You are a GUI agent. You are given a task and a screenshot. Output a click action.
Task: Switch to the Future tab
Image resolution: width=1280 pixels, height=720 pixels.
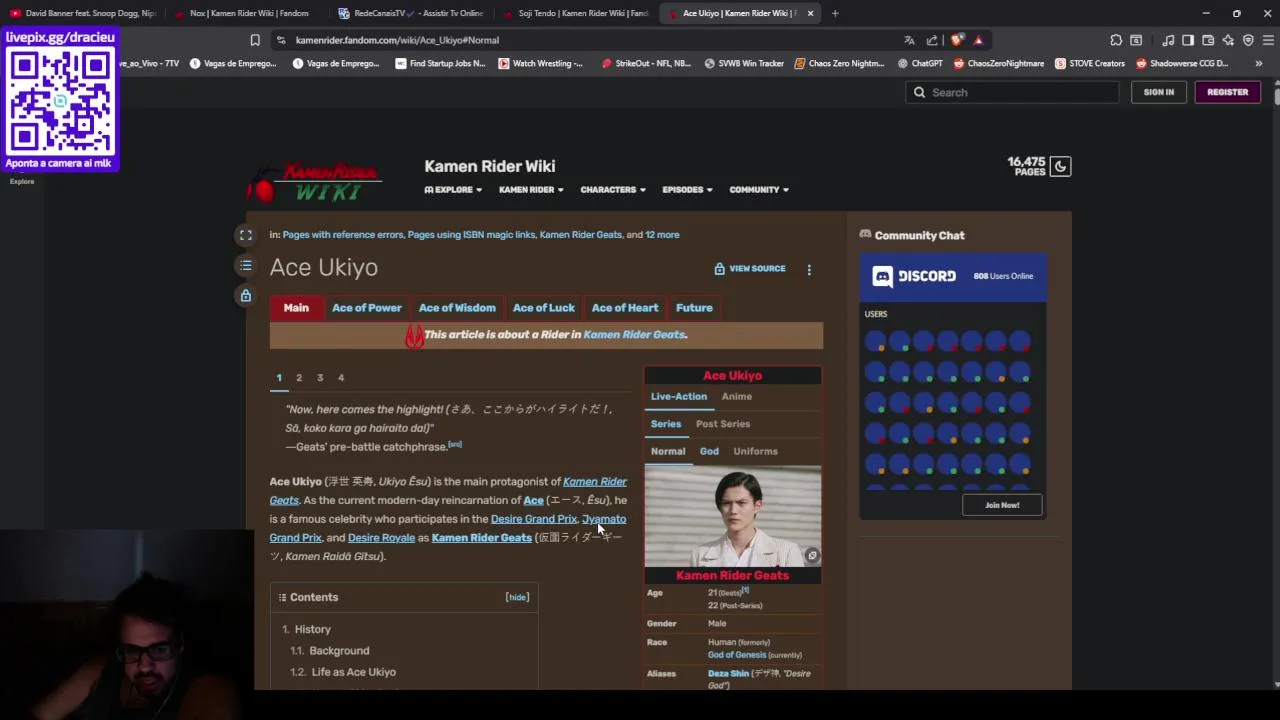click(x=694, y=308)
